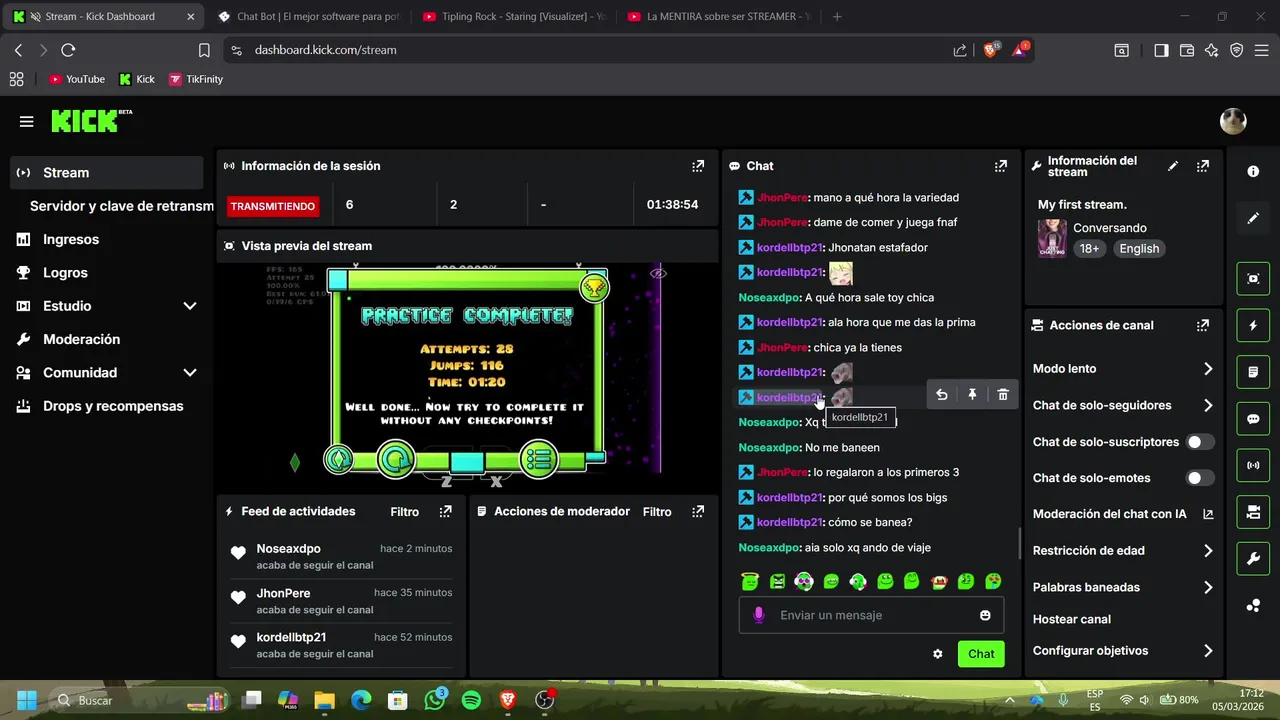Click Noseaxdpo in activity feed

[x=288, y=548]
